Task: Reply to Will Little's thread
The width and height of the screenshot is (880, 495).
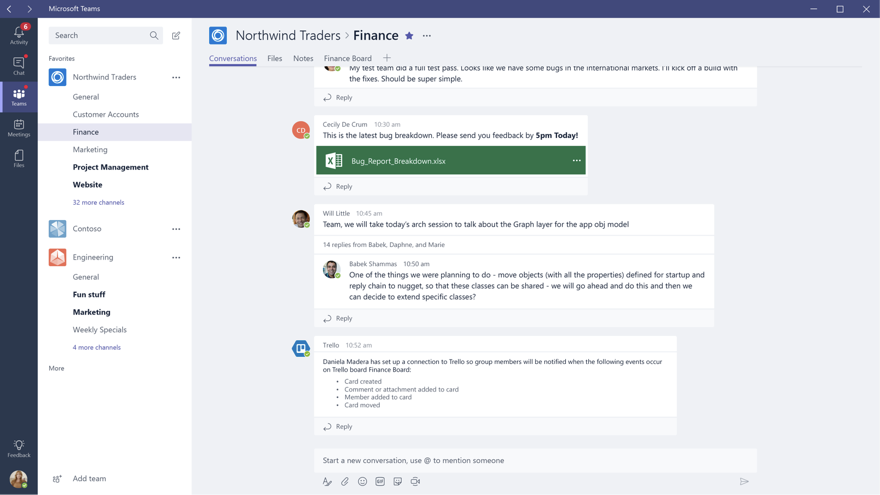Action: coord(338,318)
